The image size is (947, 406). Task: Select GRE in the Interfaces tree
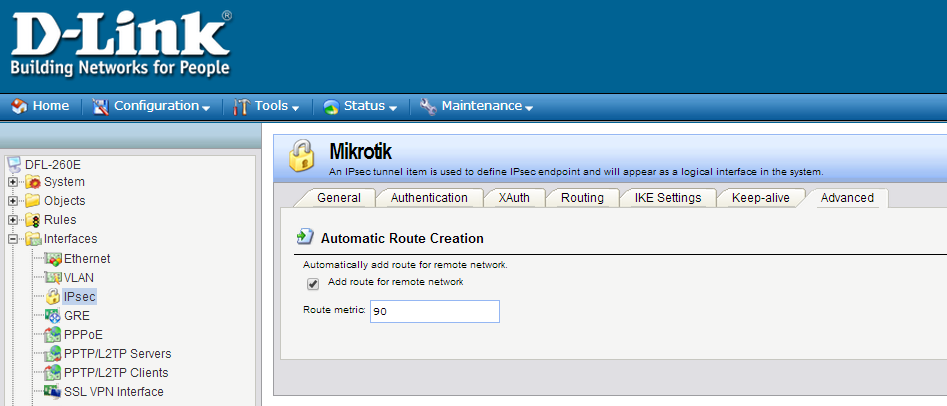pos(77,316)
